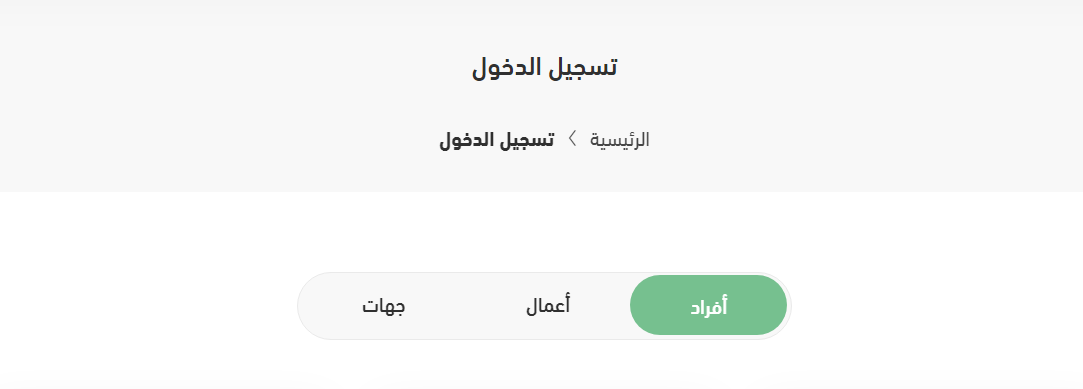Image resolution: width=1083 pixels, height=389 pixels.
Task: Click the bold تسجيل الدخول breadcrumb item
Action: click(497, 140)
